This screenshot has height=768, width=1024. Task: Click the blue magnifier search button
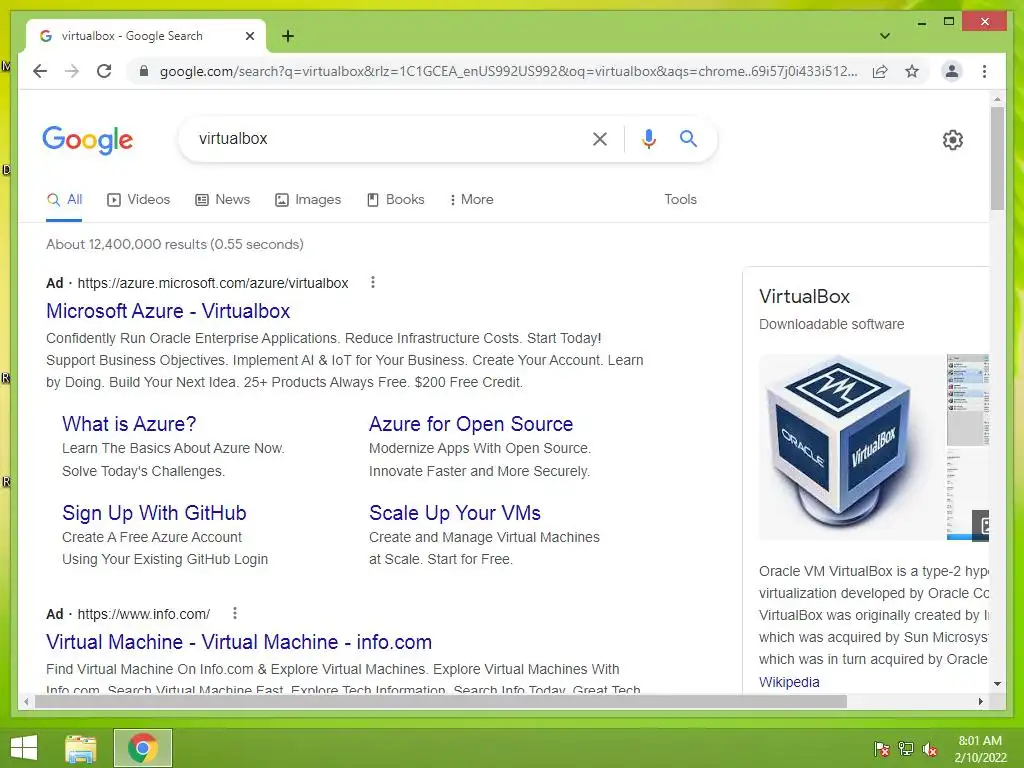tap(688, 138)
